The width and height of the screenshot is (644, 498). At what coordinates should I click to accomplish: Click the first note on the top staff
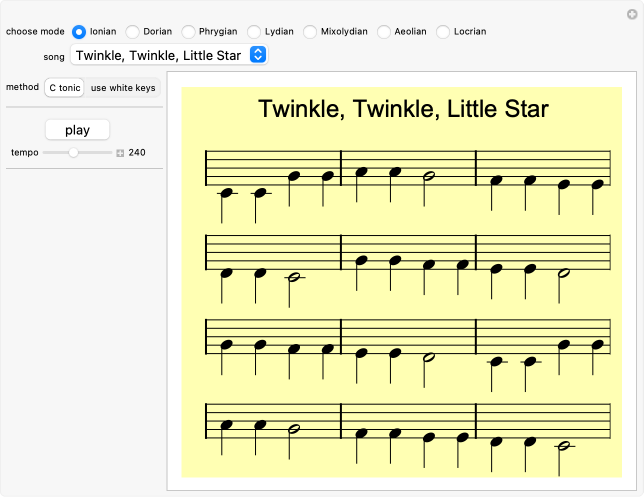[x=227, y=192]
